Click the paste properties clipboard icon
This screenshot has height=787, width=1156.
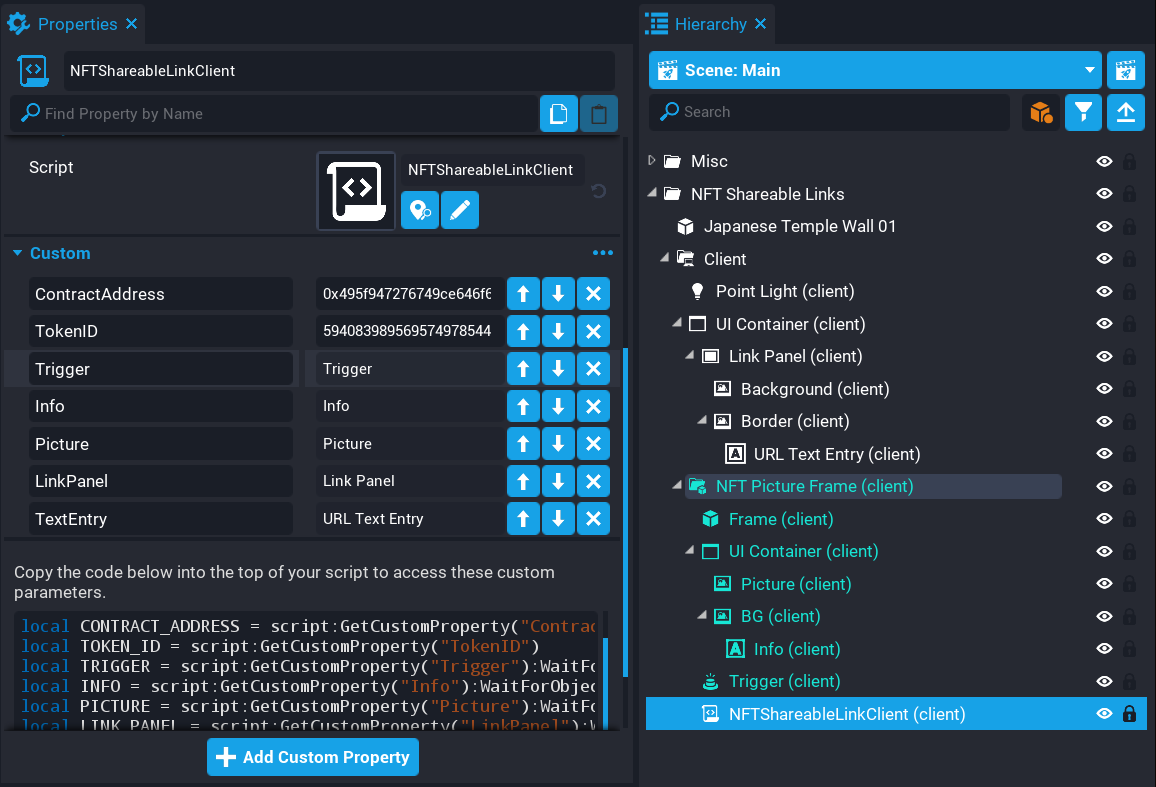(x=599, y=114)
